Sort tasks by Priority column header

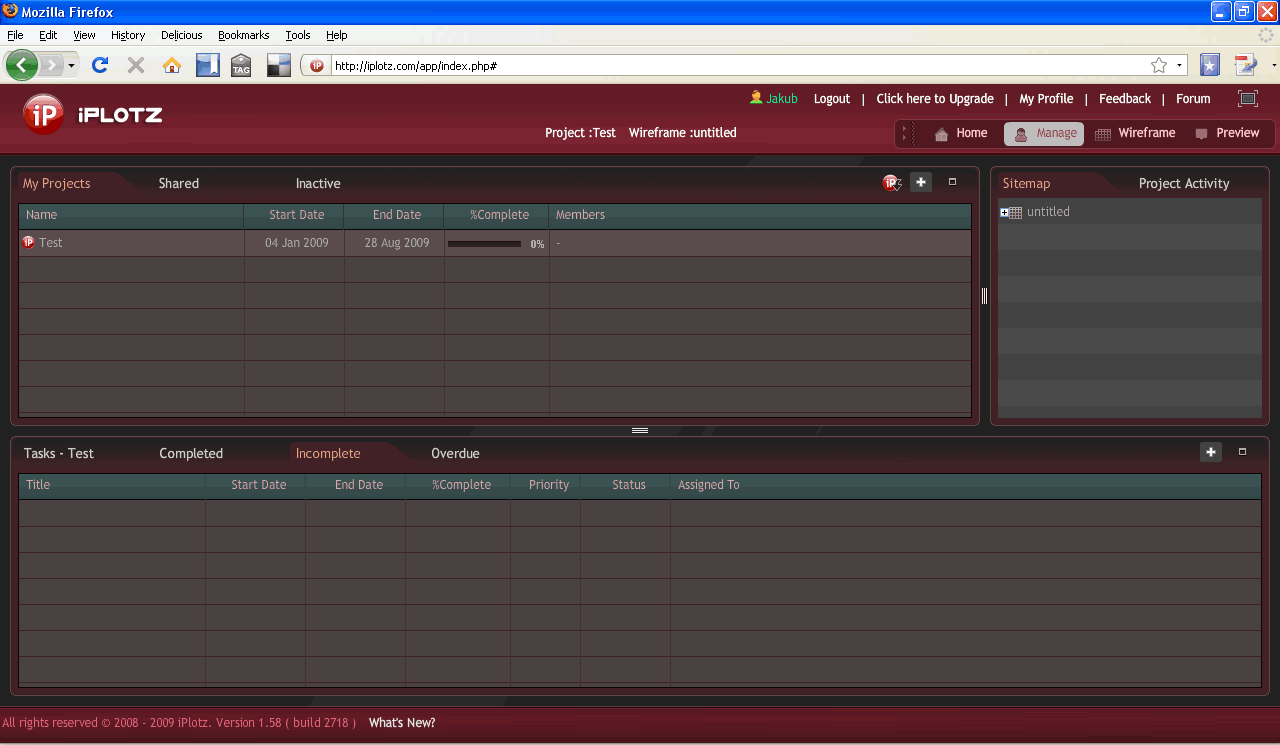coord(548,485)
